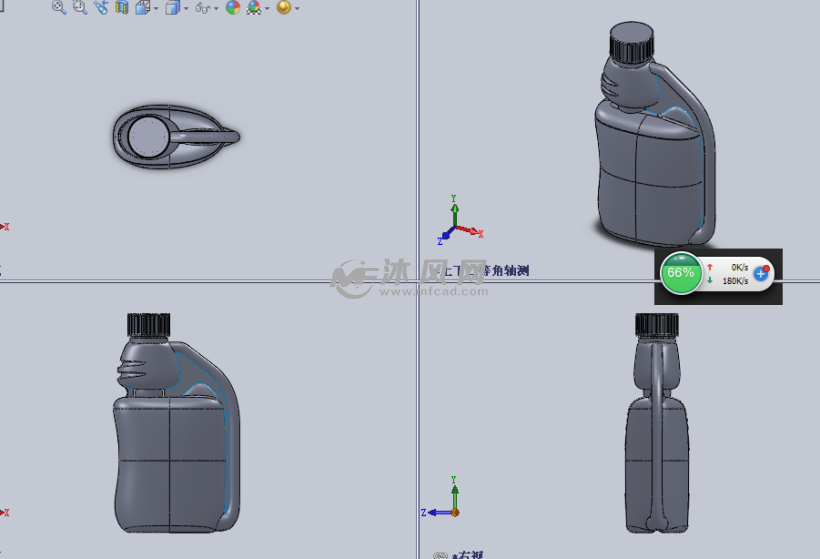Click the Apply Scene icon
This screenshot has height=559, width=820.
254,7
